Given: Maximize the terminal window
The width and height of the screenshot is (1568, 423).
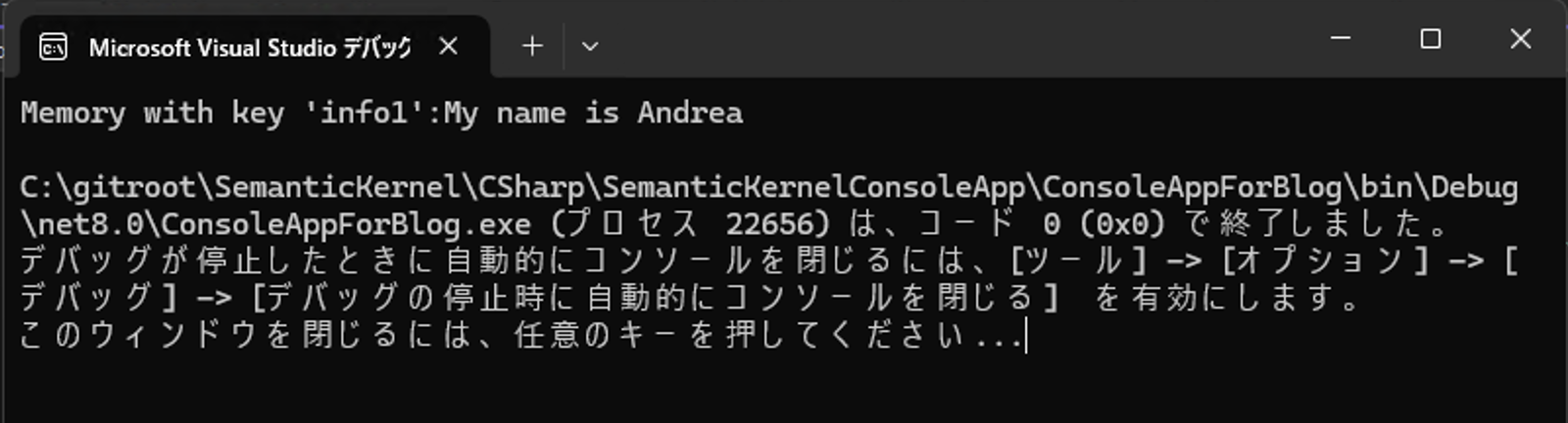Looking at the screenshot, I should 1431,38.
